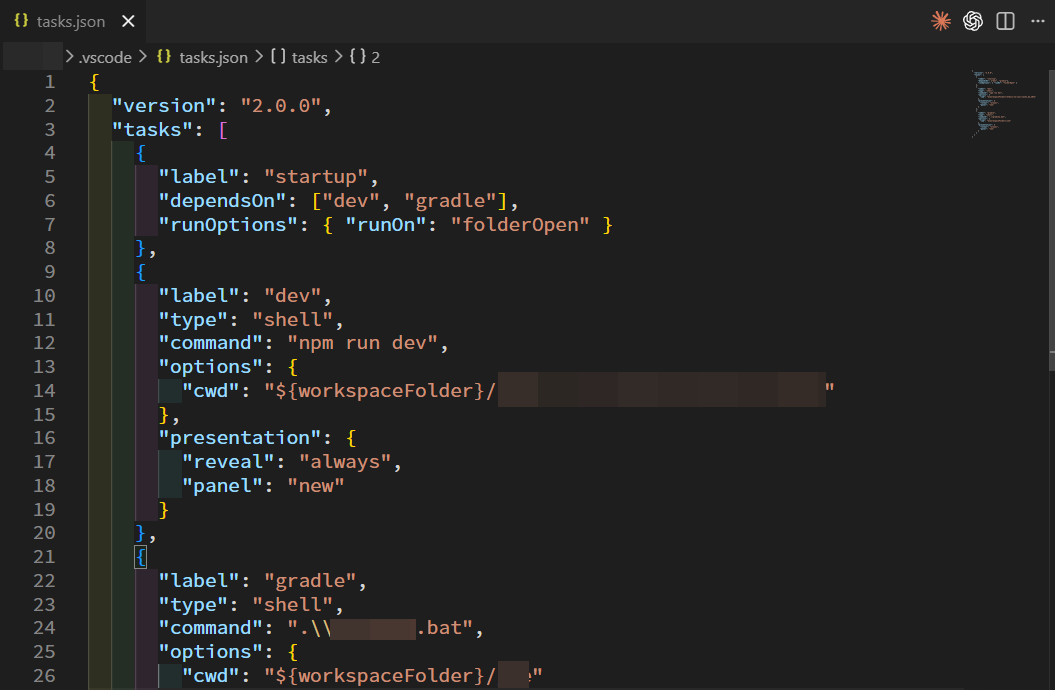Open the .vscode breadcrumb folder dropdown
Viewport: 1055px width, 690px height.
104,57
